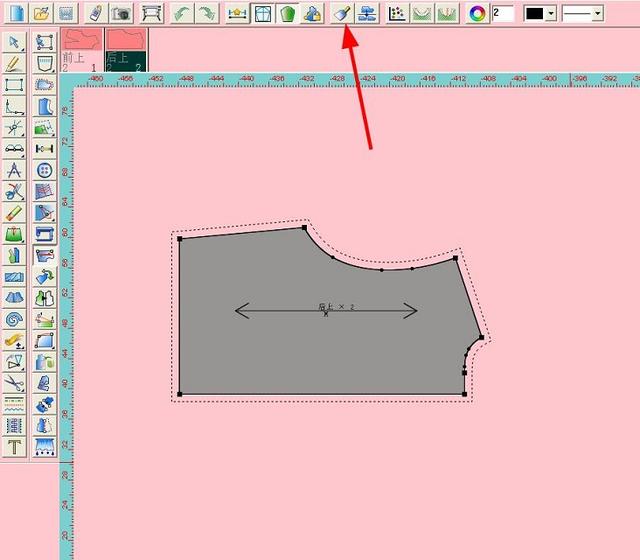Screen dimensions: 640x560
Task: Select the arrow pointer adjust tool
Action: point(14,42)
